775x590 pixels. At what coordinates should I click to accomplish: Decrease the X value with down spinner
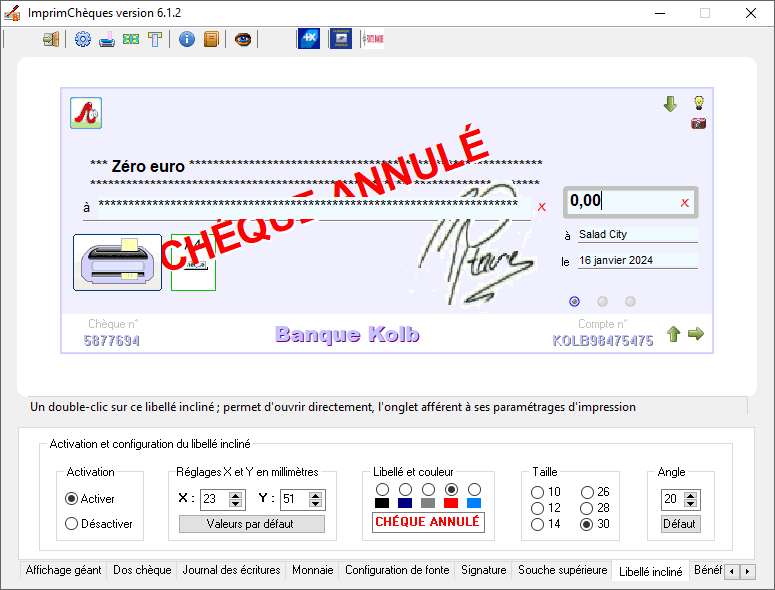click(236, 504)
